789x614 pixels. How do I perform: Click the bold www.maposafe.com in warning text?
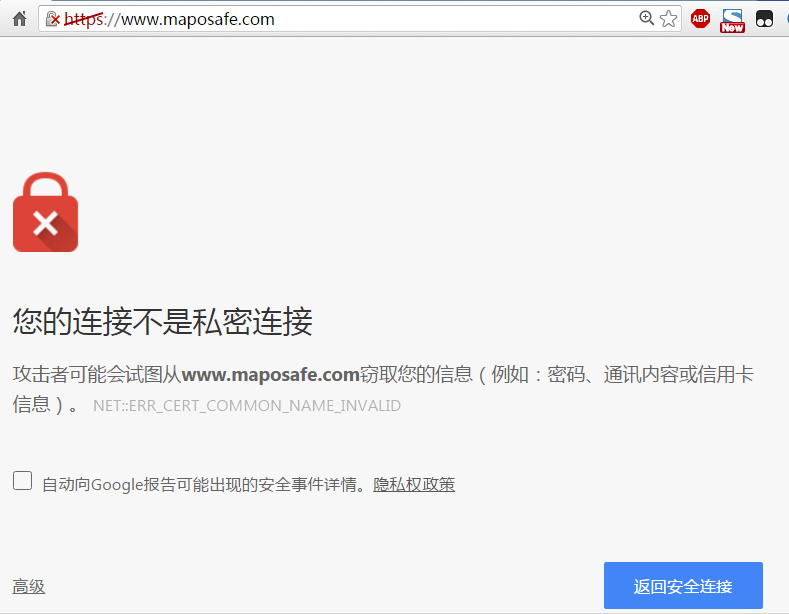point(270,374)
